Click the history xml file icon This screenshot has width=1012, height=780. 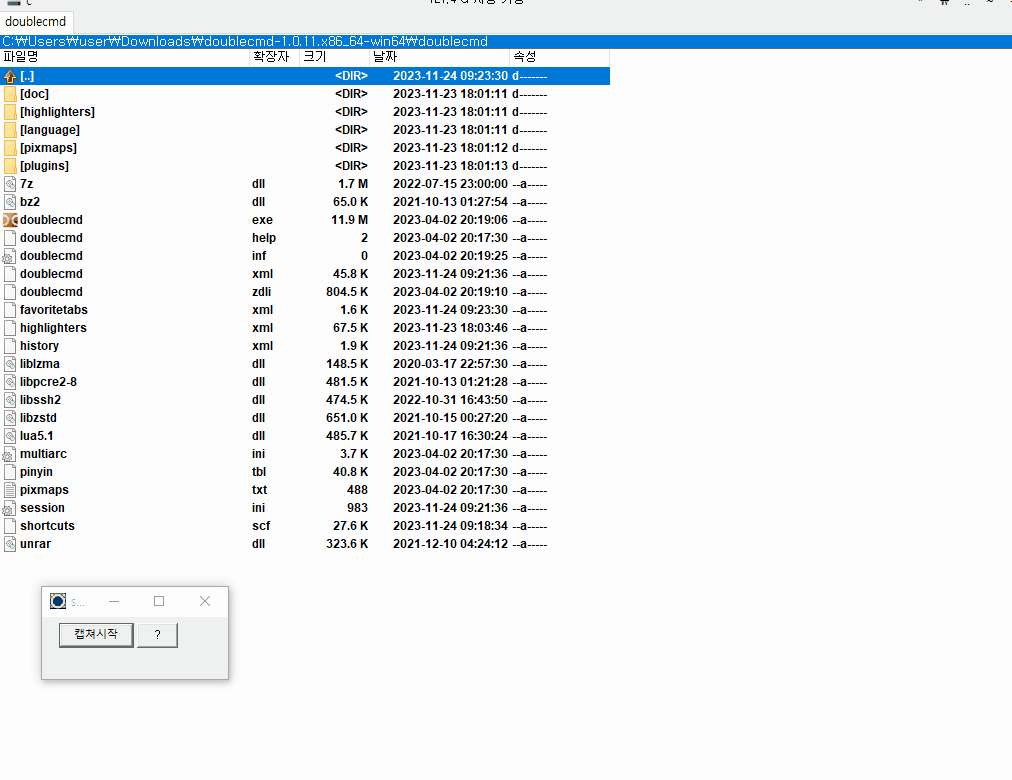10,346
